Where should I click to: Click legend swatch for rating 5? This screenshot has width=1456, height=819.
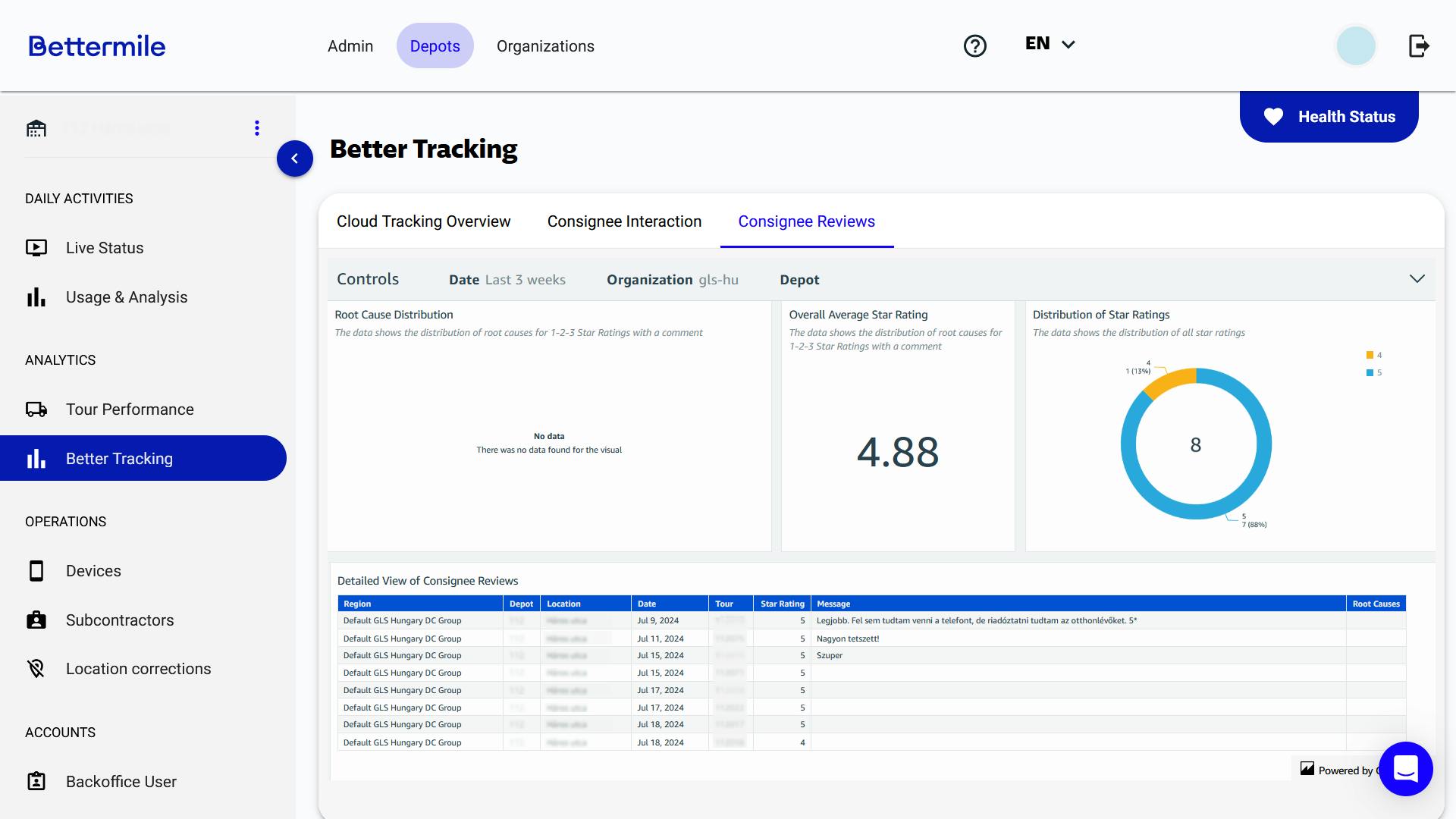pos(1370,372)
